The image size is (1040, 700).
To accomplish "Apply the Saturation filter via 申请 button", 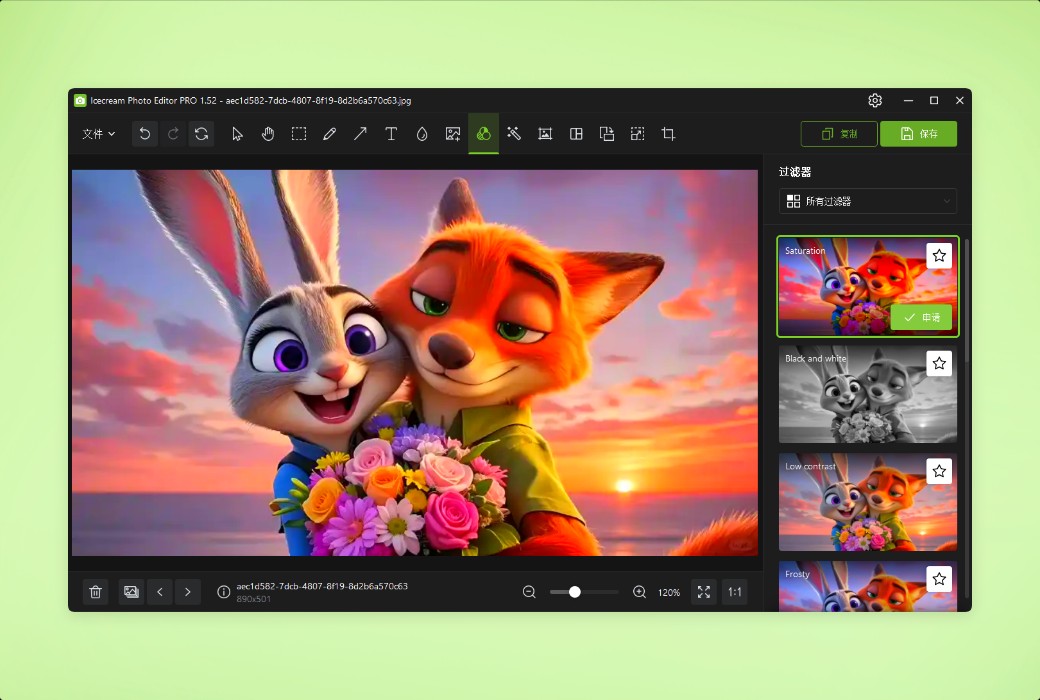I will coord(921,317).
